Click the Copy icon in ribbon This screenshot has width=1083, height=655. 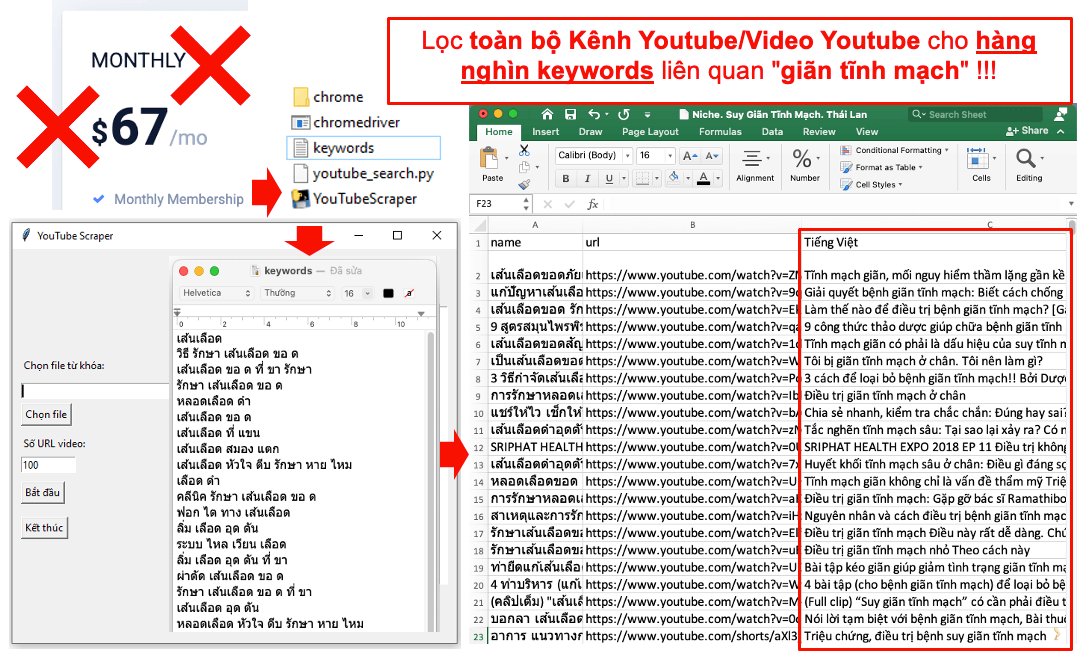[524, 167]
